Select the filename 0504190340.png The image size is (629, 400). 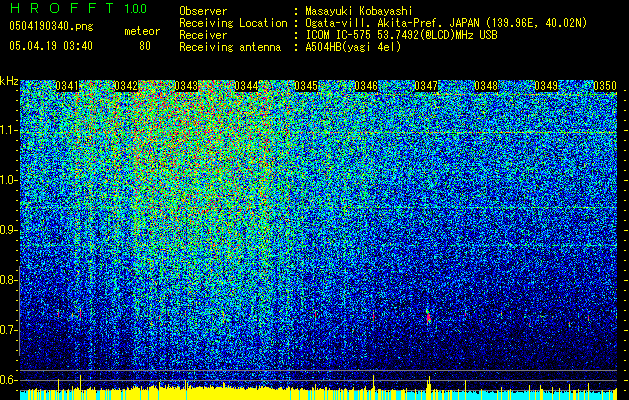[x=51, y=26]
